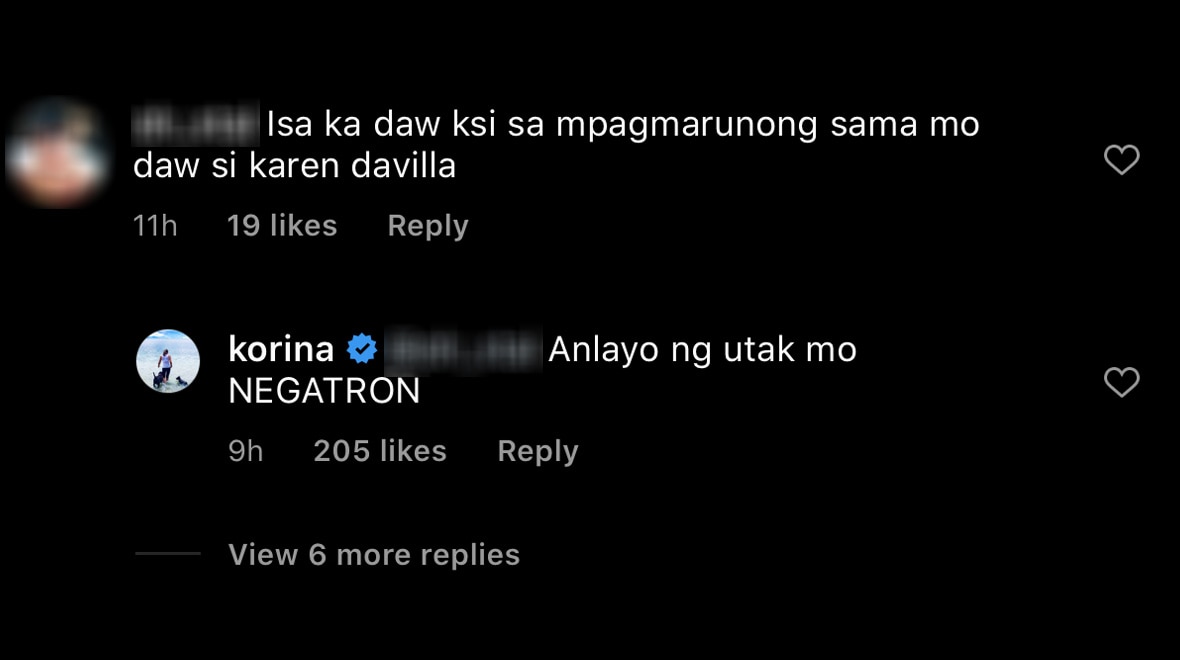Reply to korina's NEGATRON comment
This screenshot has height=660, width=1180.
coord(538,452)
